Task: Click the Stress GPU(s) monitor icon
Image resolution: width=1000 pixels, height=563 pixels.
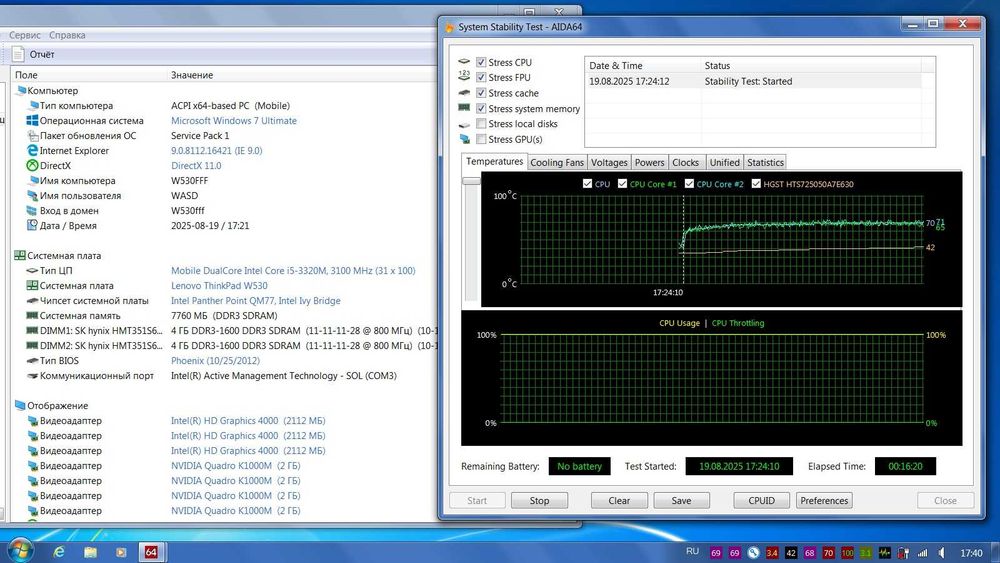Action: [x=464, y=138]
